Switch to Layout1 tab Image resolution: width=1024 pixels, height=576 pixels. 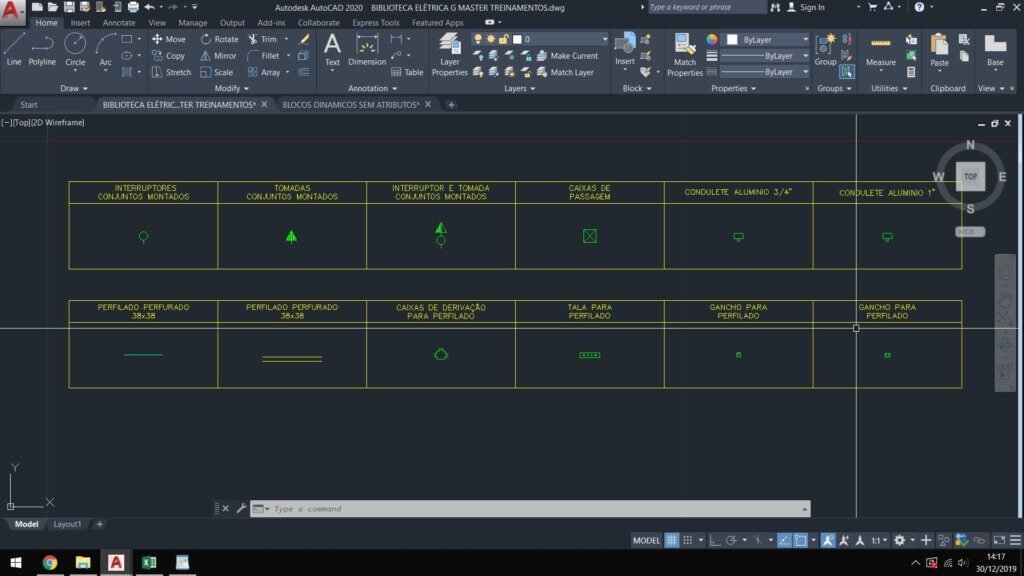click(x=67, y=524)
